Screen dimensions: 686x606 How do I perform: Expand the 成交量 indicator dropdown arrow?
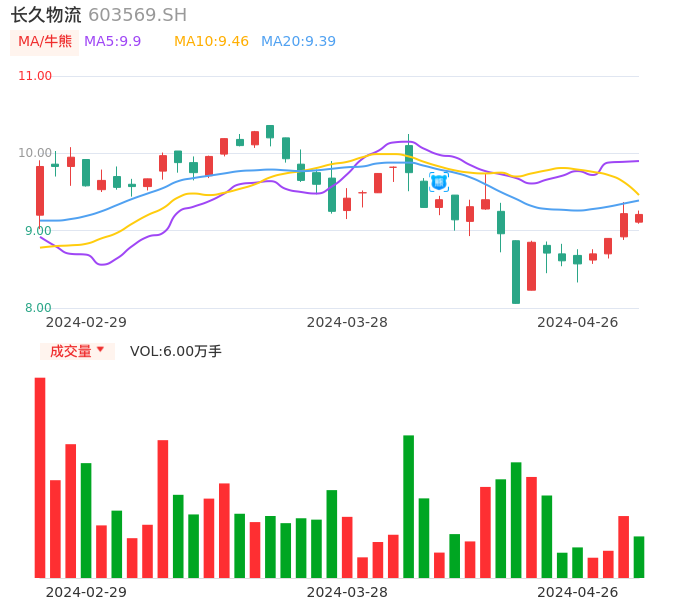(100, 350)
